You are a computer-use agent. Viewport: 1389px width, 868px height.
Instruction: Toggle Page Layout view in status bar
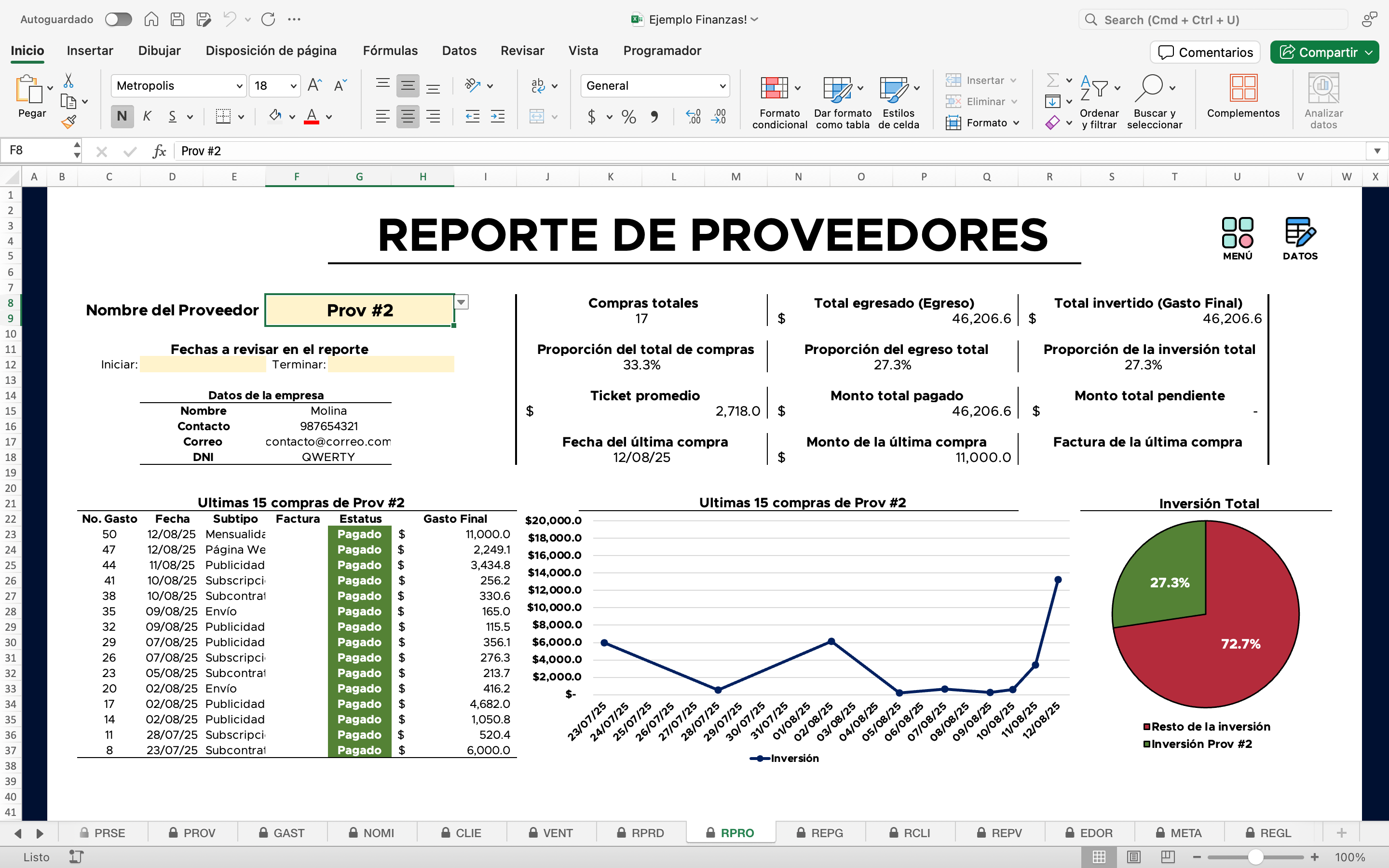pos(1133,857)
